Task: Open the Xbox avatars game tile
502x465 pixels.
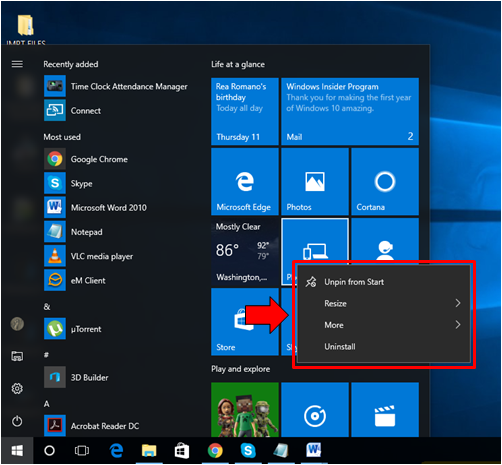Action: tap(245, 409)
